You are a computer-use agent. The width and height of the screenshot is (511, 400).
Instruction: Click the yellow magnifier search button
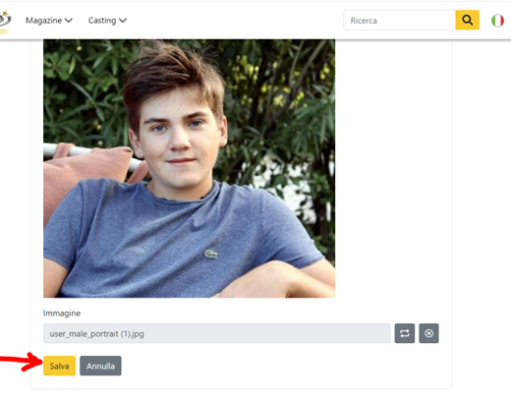tap(467, 20)
